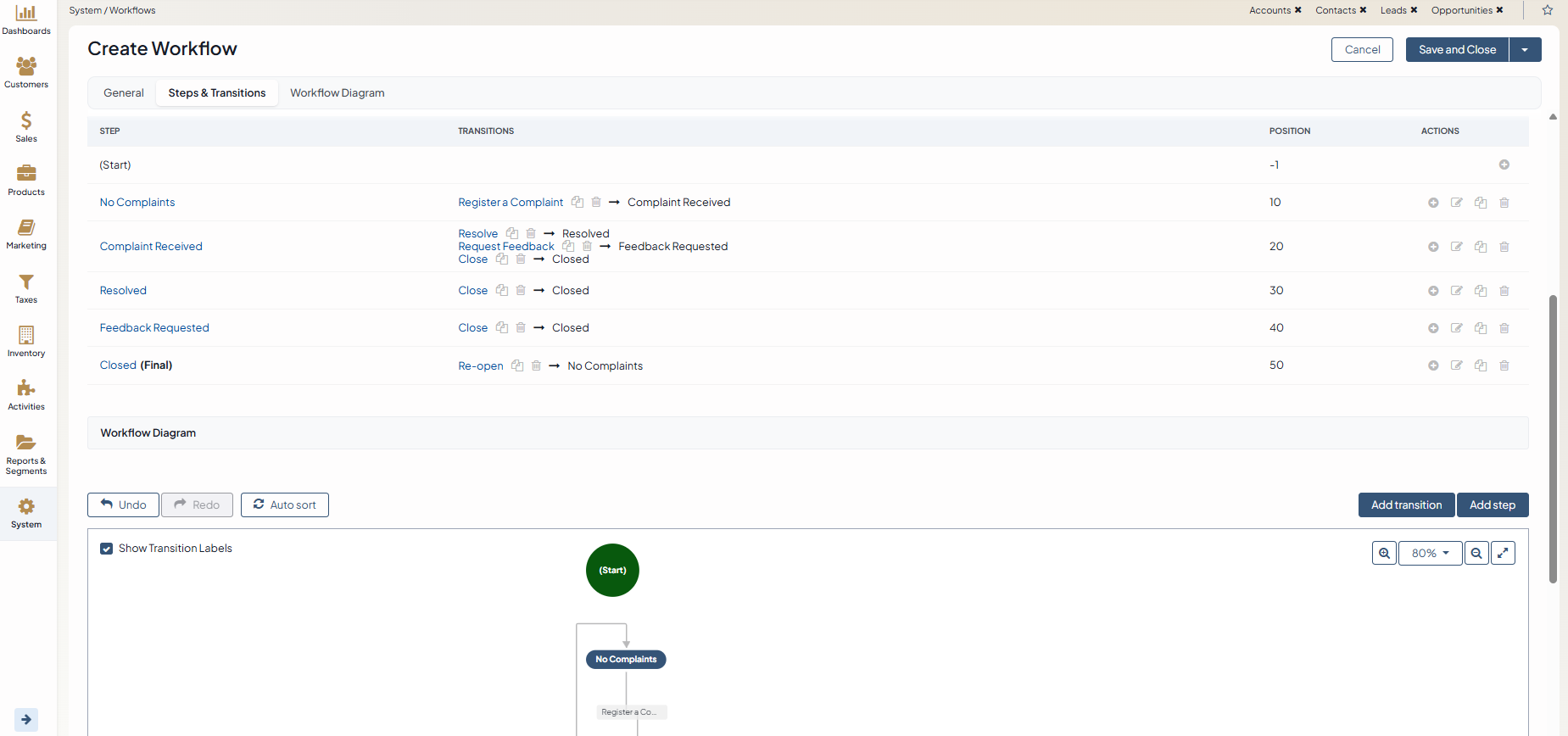Switch to the General tab

point(124,93)
